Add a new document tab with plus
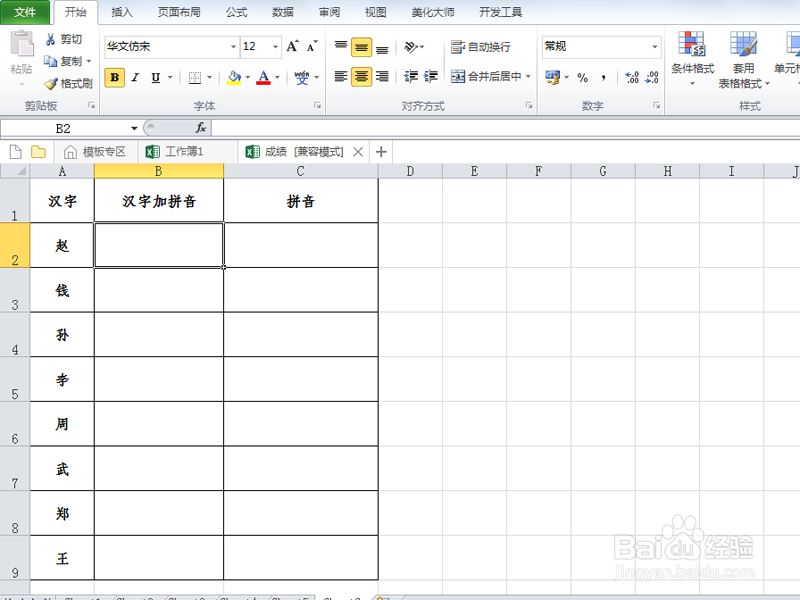This screenshot has height=600, width=800. point(381,152)
